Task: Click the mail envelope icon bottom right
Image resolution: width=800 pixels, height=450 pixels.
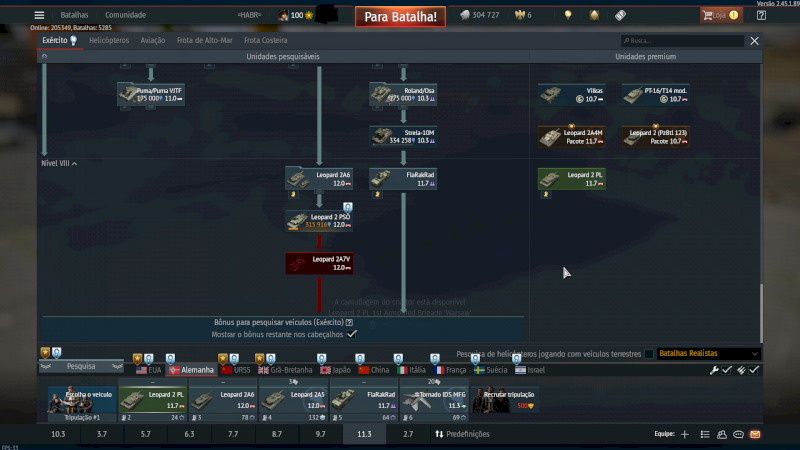Action: click(x=755, y=435)
